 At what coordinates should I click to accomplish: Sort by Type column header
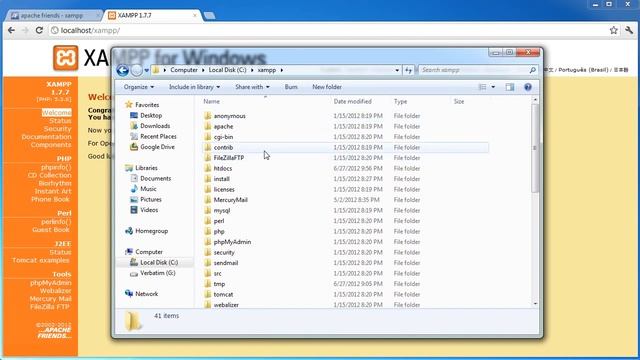400,101
